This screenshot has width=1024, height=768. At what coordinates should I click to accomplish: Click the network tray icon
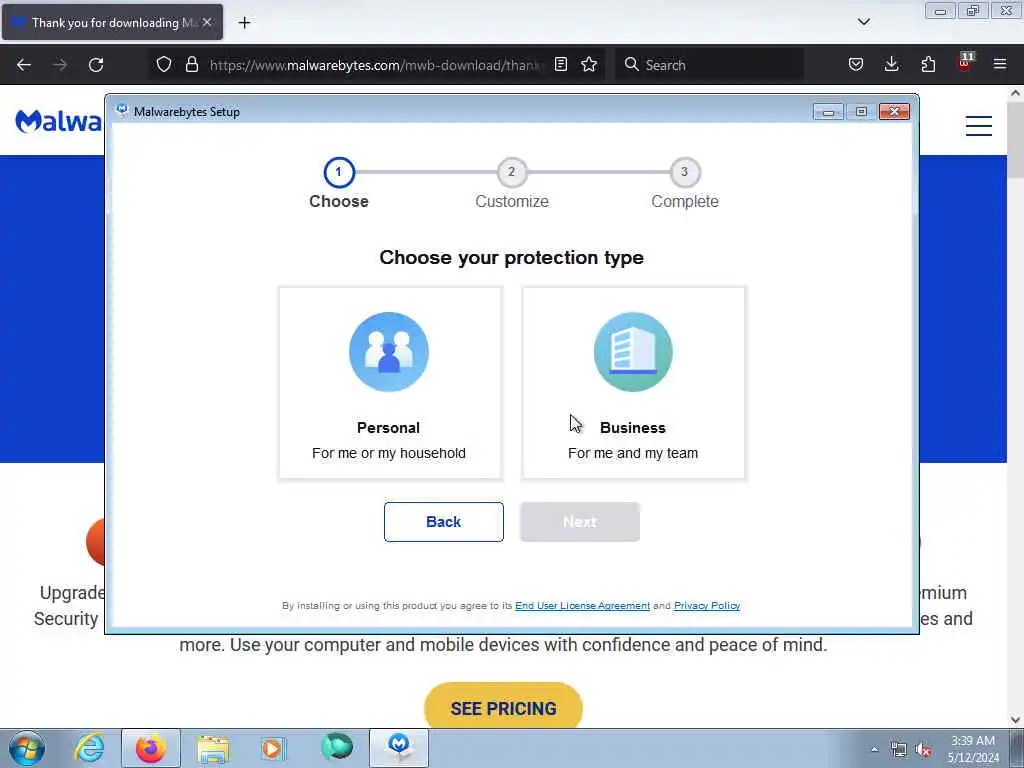pyautogui.click(x=899, y=750)
